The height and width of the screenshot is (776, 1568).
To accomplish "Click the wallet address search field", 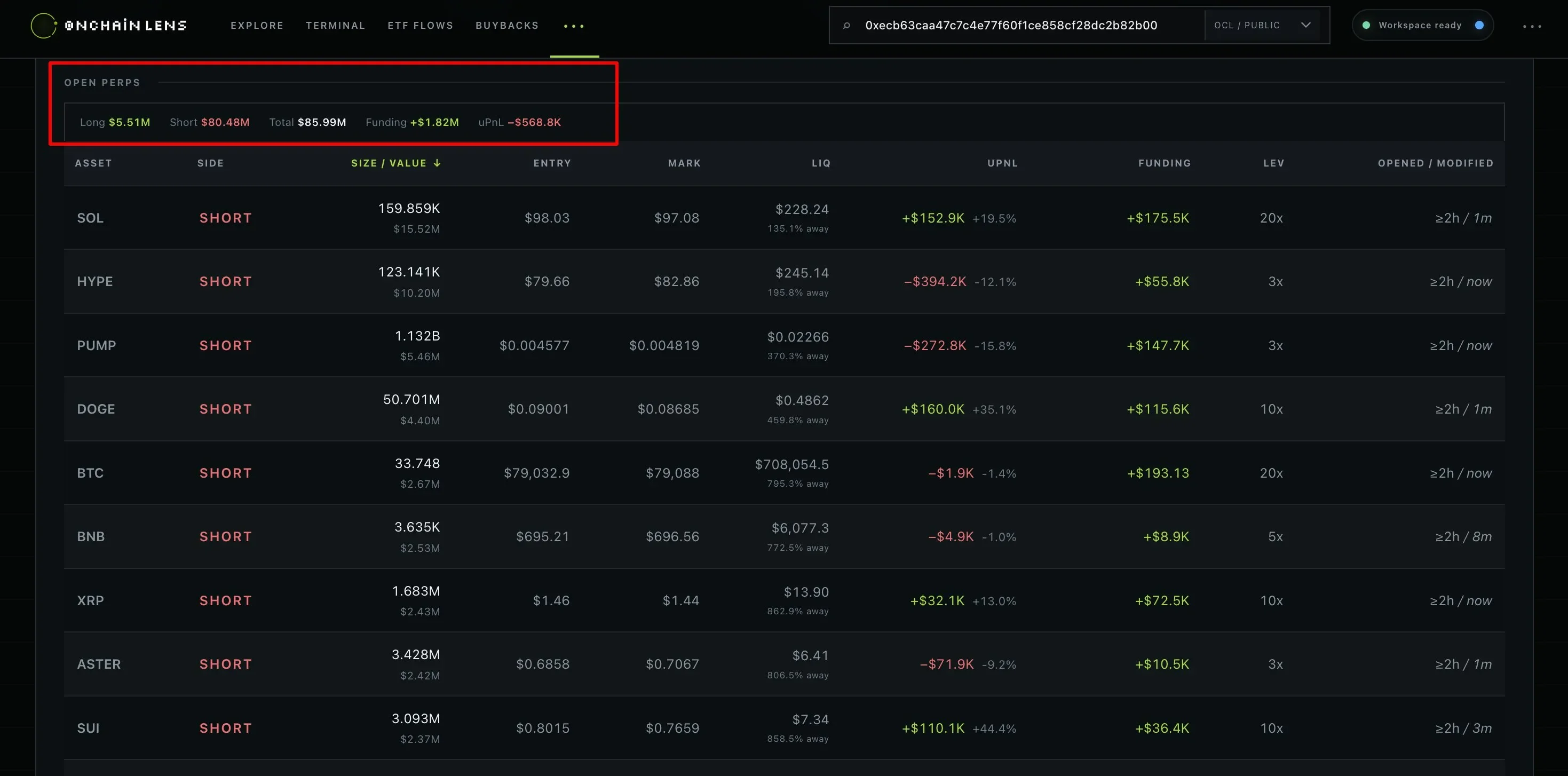I will pos(1011,26).
